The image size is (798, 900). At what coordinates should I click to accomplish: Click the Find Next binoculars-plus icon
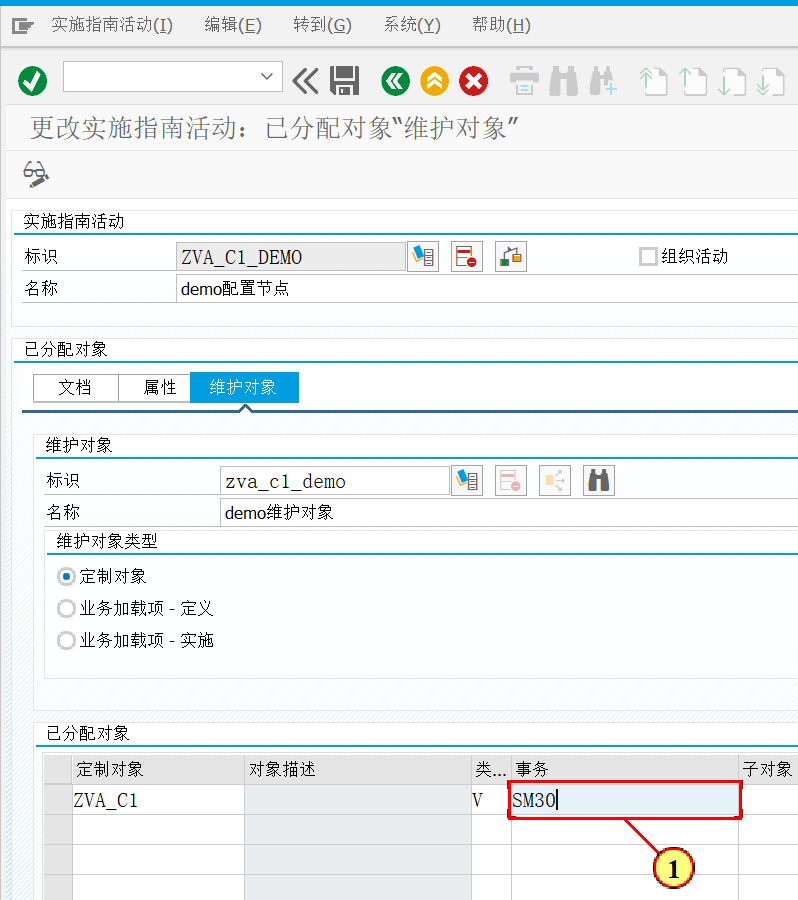(603, 80)
